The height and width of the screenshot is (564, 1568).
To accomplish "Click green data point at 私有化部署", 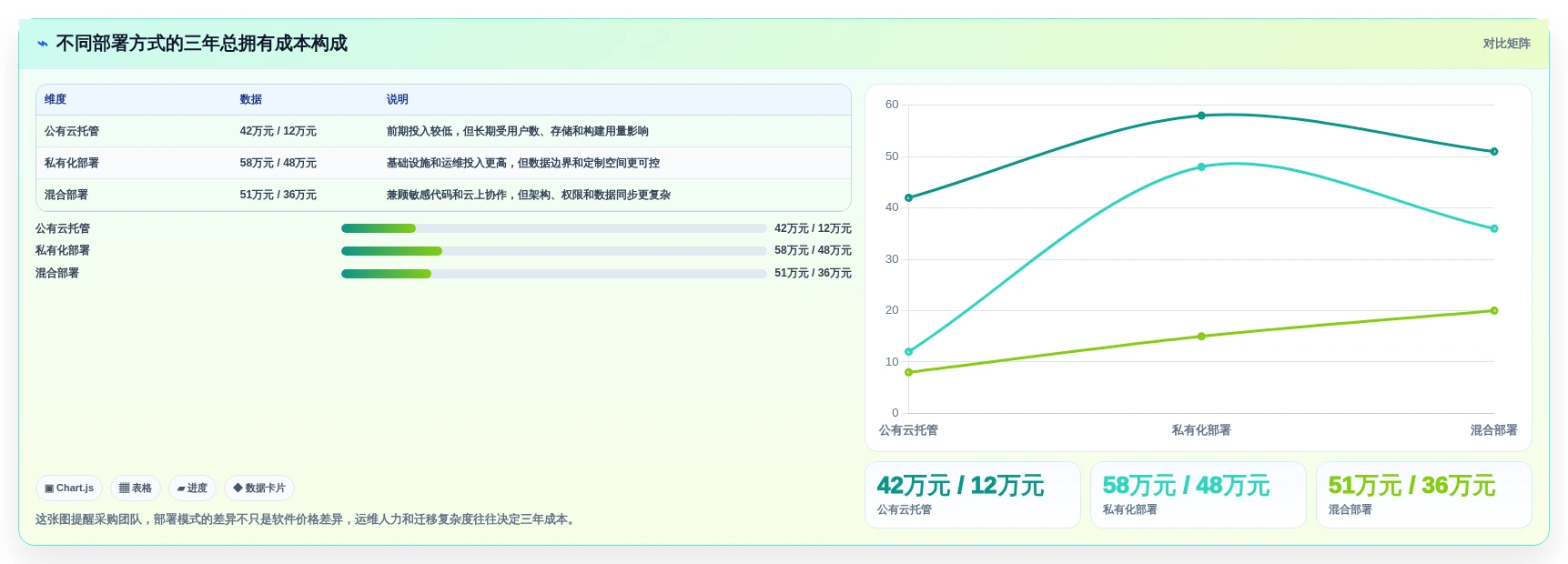I will point(1201,337).
